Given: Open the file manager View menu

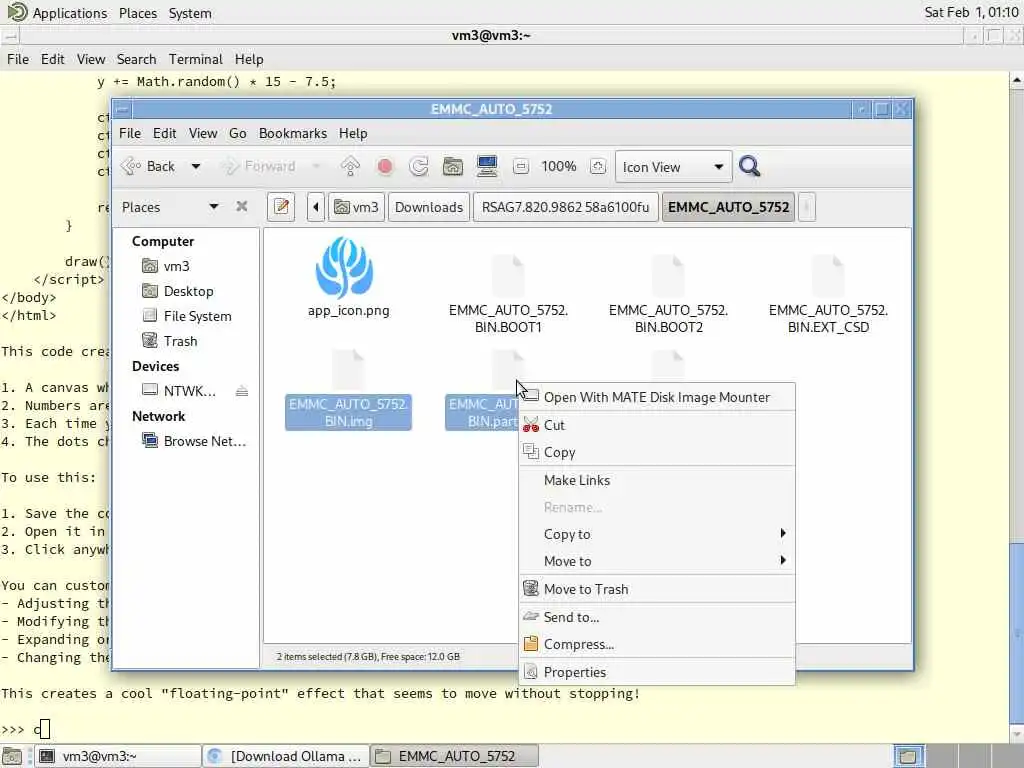Looking at the screenshot, I should coord(203,133).
